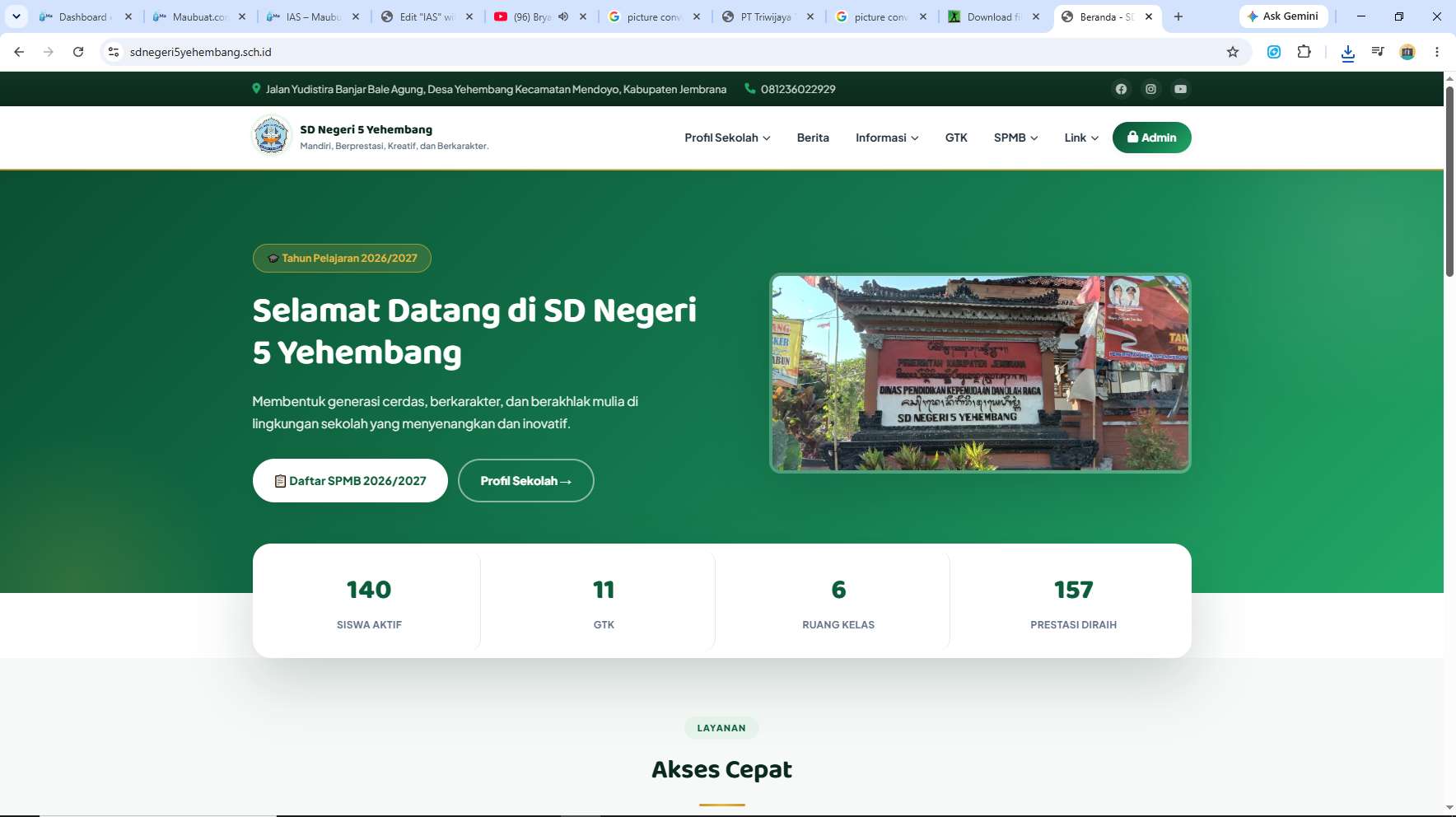Expand the Profil Sekolah menu
Screen dimensions: 1456x817
point(727,138)
